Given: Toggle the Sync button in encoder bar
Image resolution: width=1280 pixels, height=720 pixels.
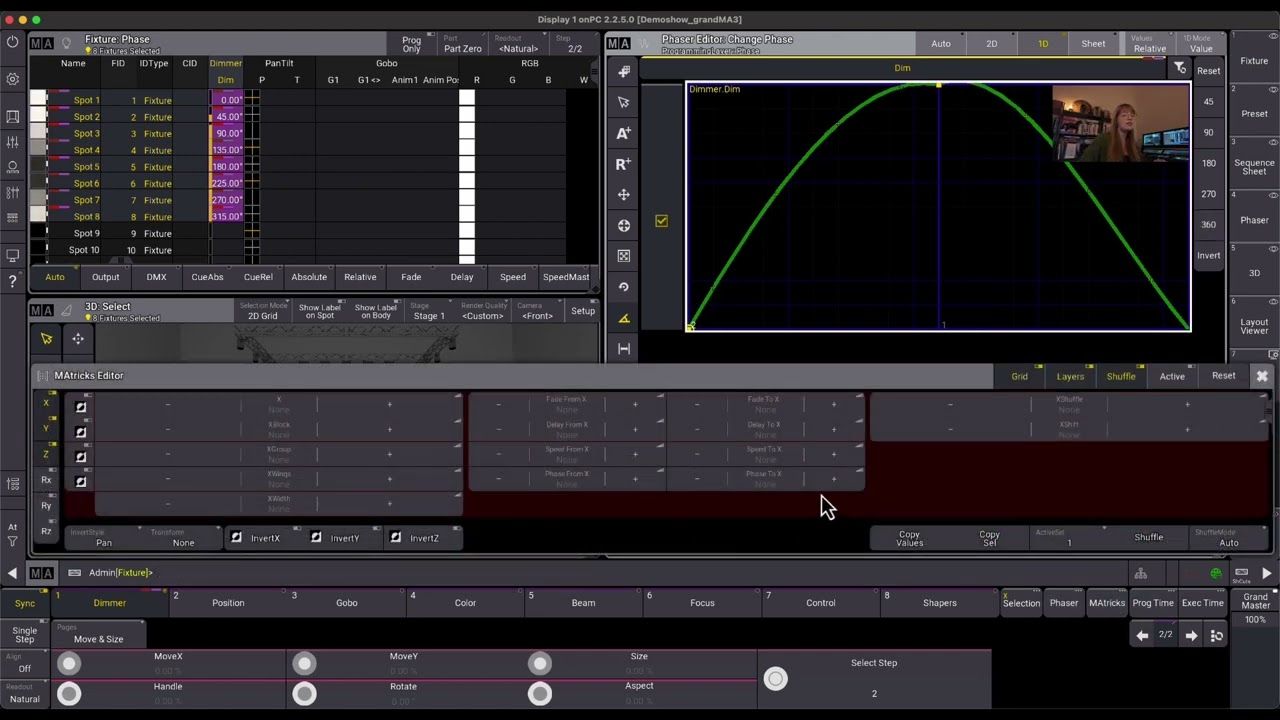Looking at the screenshot, I should click(x=25, y=603).
